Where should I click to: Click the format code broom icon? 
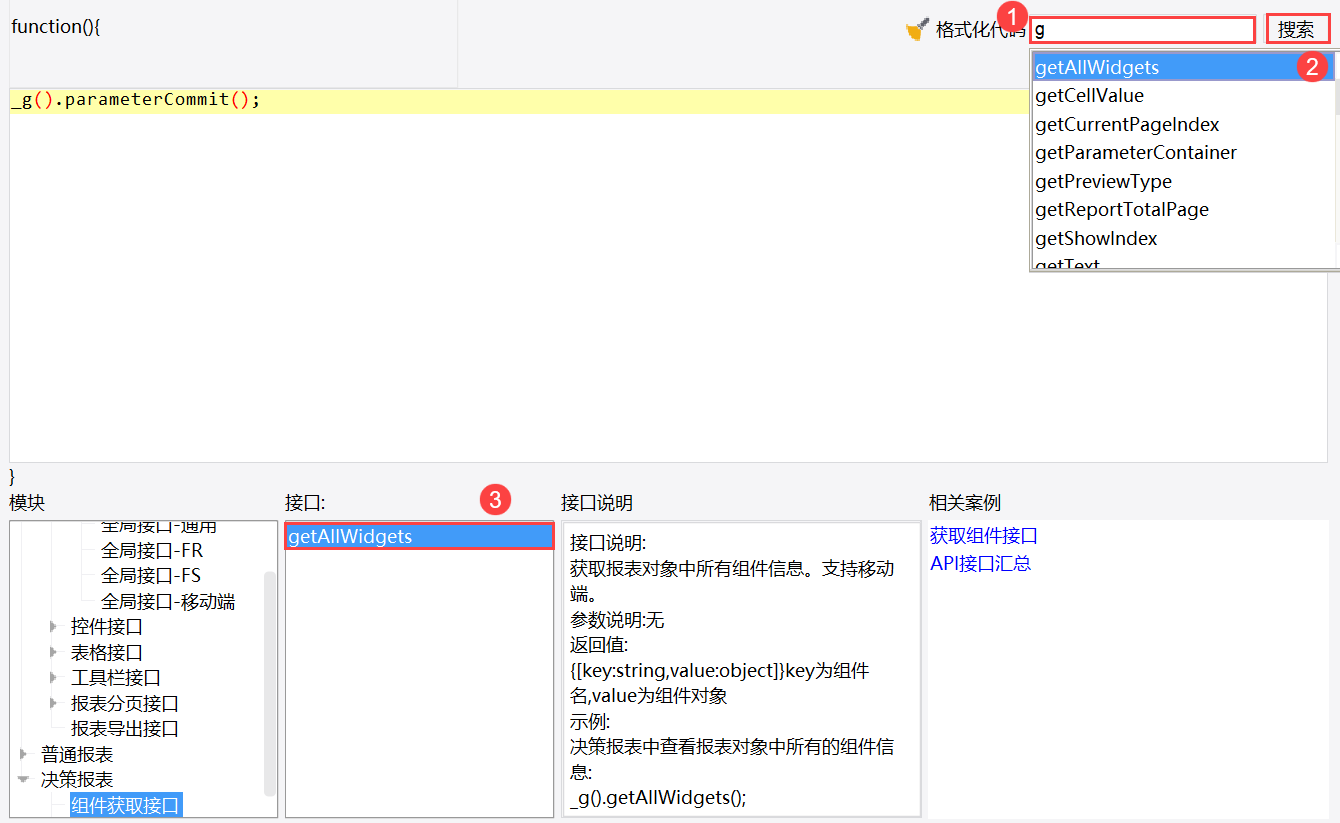pyautogui.click(x=917, y=30)
